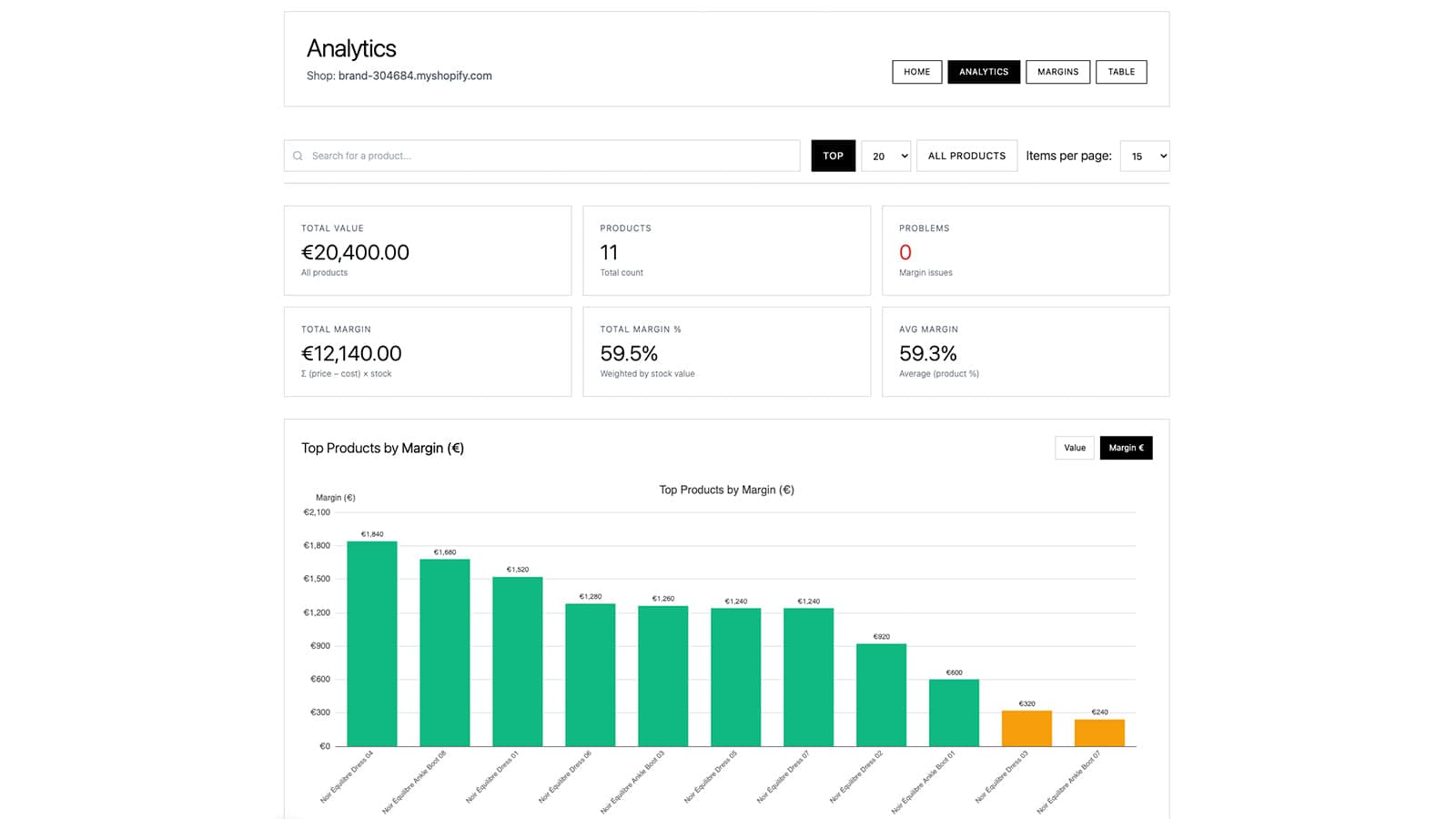
Task: Click the red Problems count 0
Action: pos(905,252)
